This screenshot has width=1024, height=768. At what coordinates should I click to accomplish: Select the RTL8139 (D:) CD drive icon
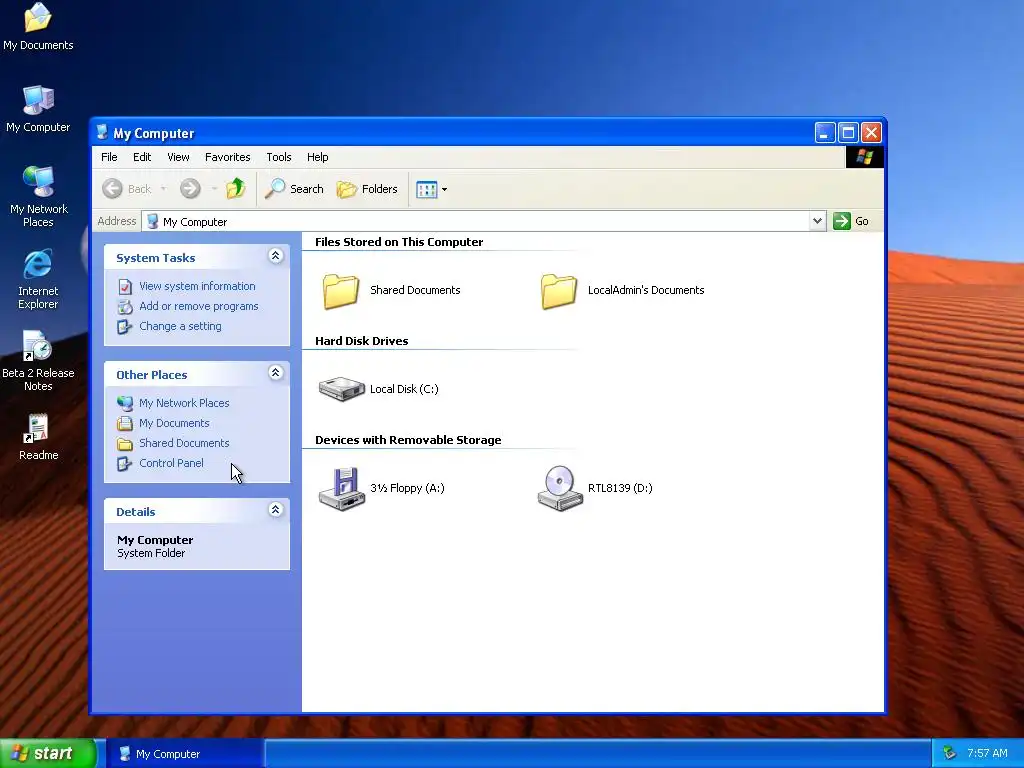[560, 488]
